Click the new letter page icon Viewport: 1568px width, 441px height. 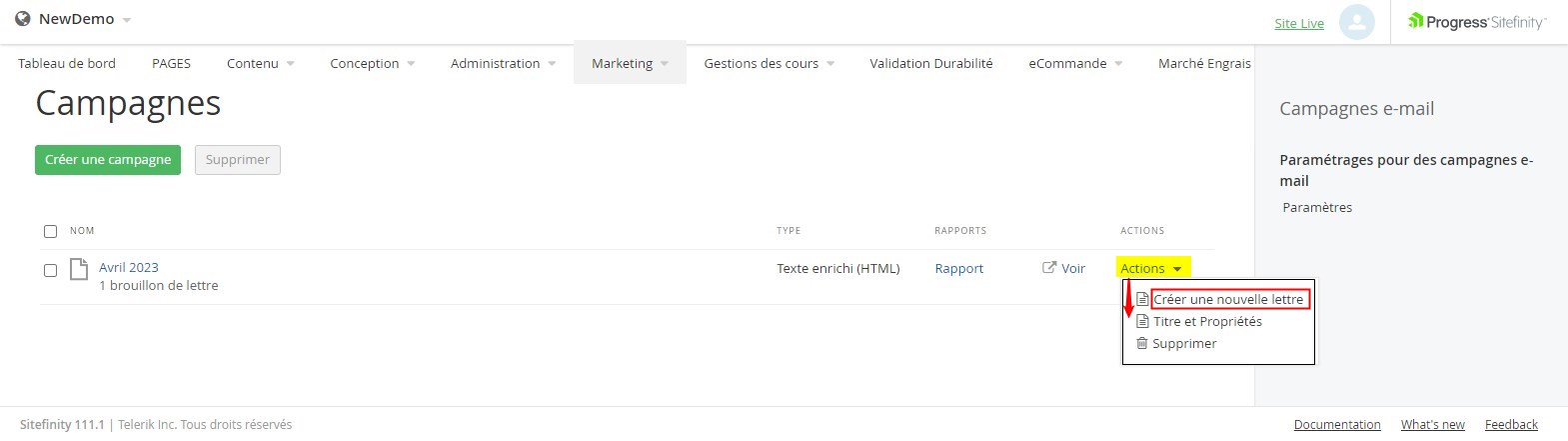pyautogui.click(x=1142, y=299)
